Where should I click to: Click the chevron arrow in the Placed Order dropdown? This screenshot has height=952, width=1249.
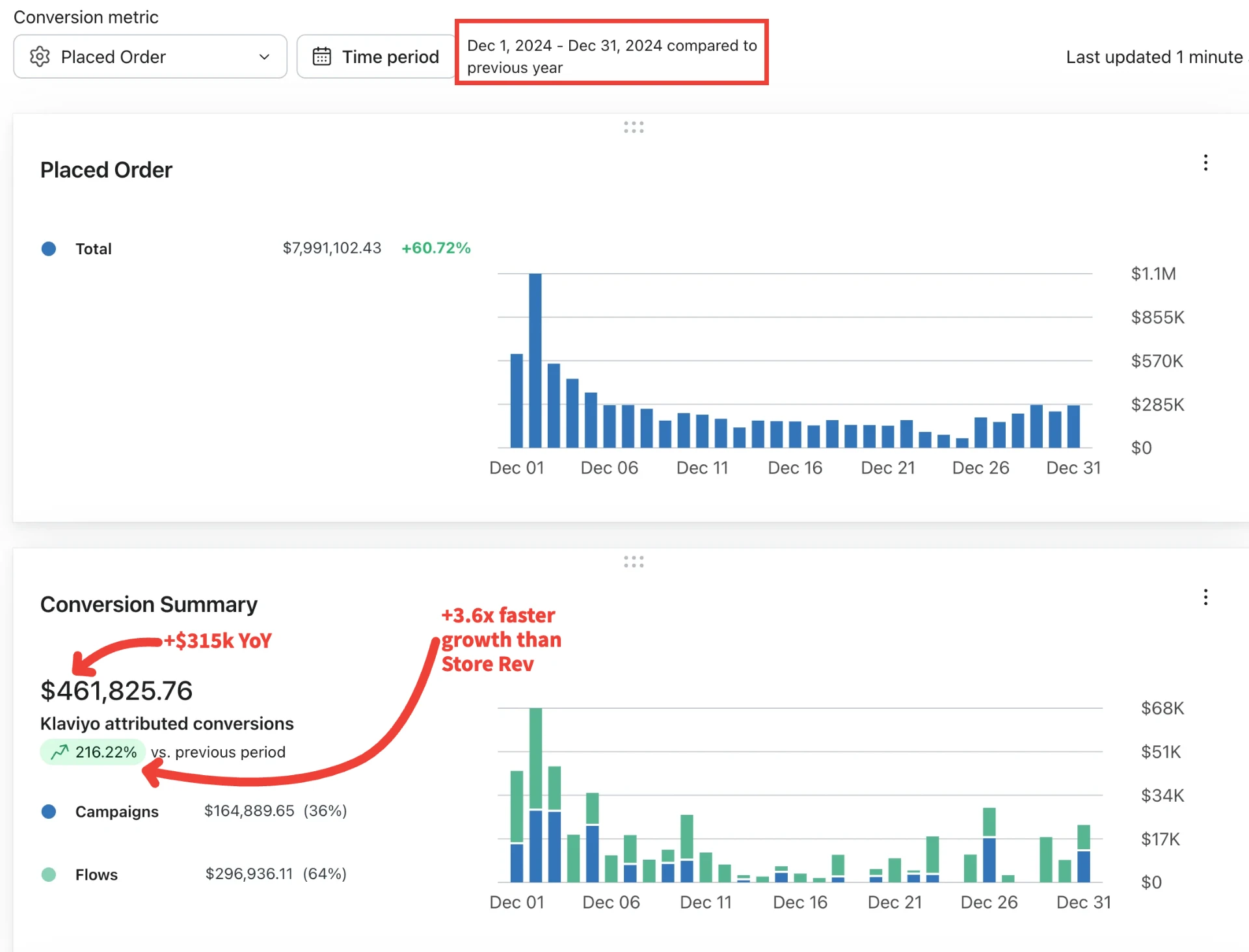click(x=264, y=57)
